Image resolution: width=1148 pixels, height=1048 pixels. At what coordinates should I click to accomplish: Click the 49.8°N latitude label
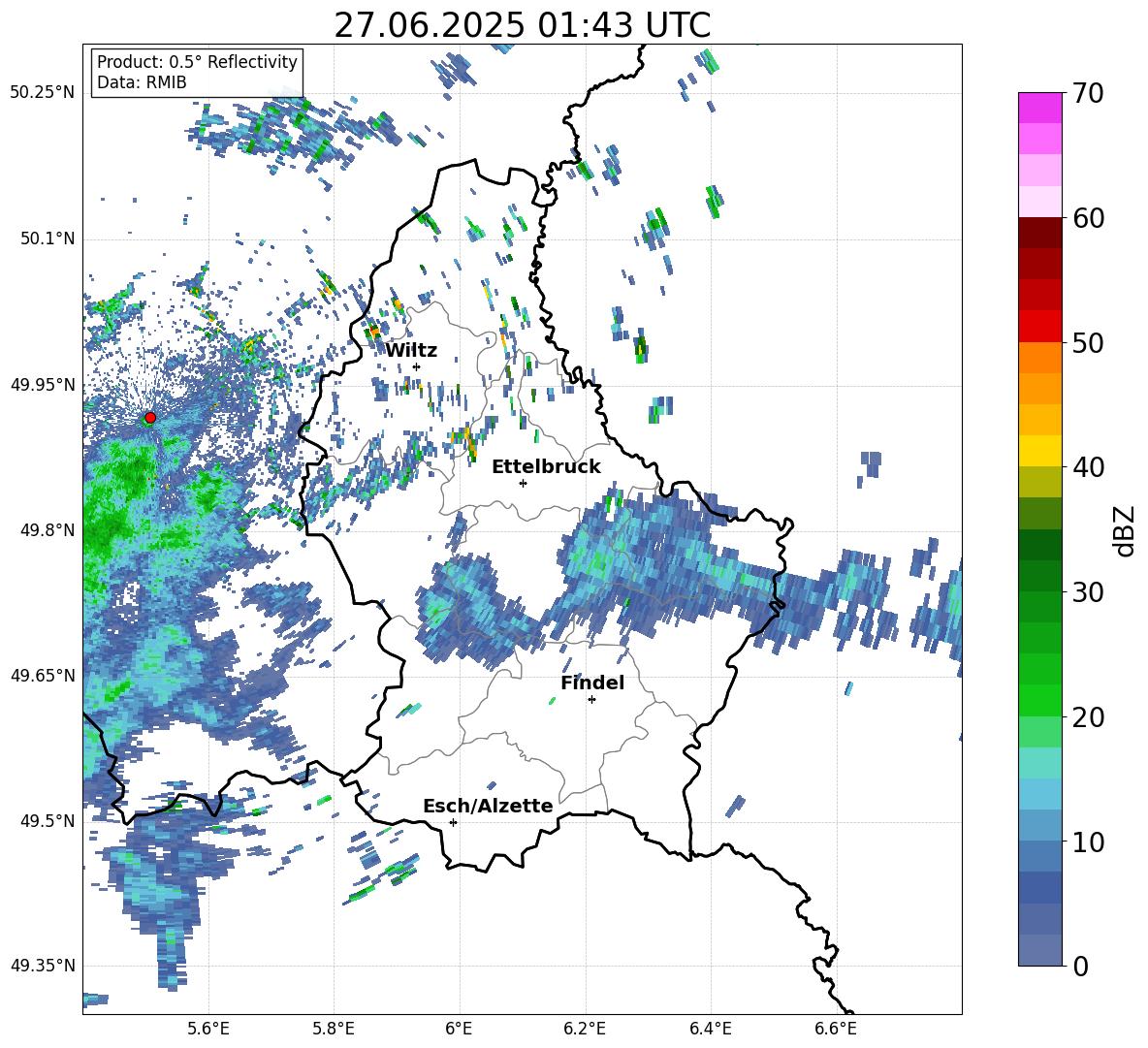[x=47, y=530]
